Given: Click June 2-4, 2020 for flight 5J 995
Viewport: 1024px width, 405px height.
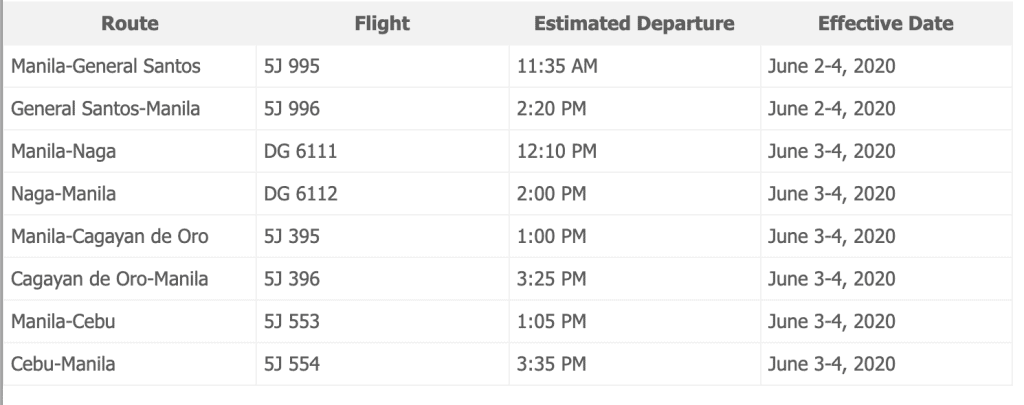Looking at the screenshot, I should 830,67.
